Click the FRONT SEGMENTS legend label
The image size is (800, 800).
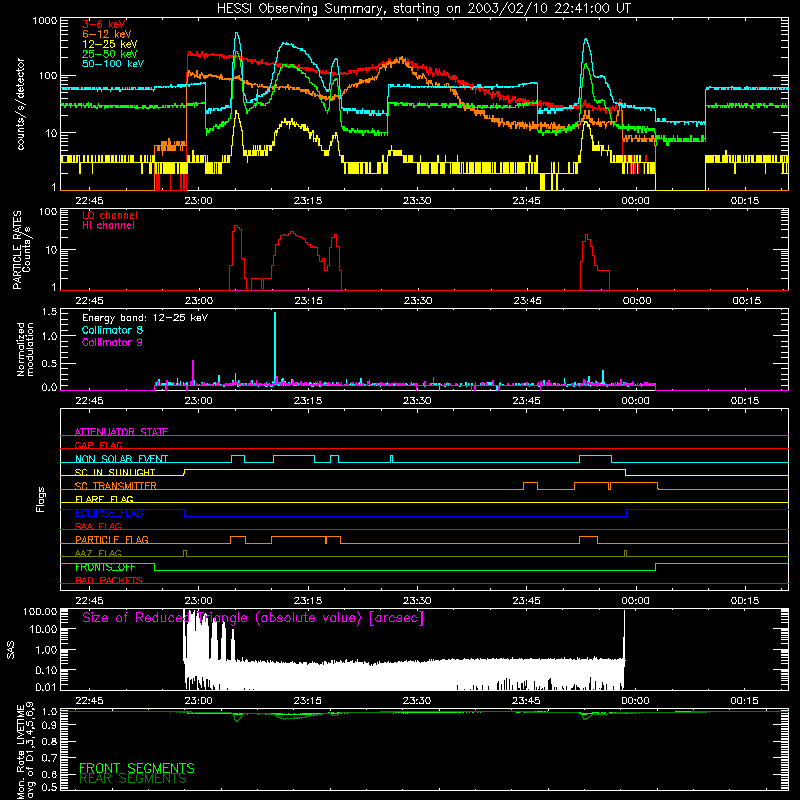[137, 768]
